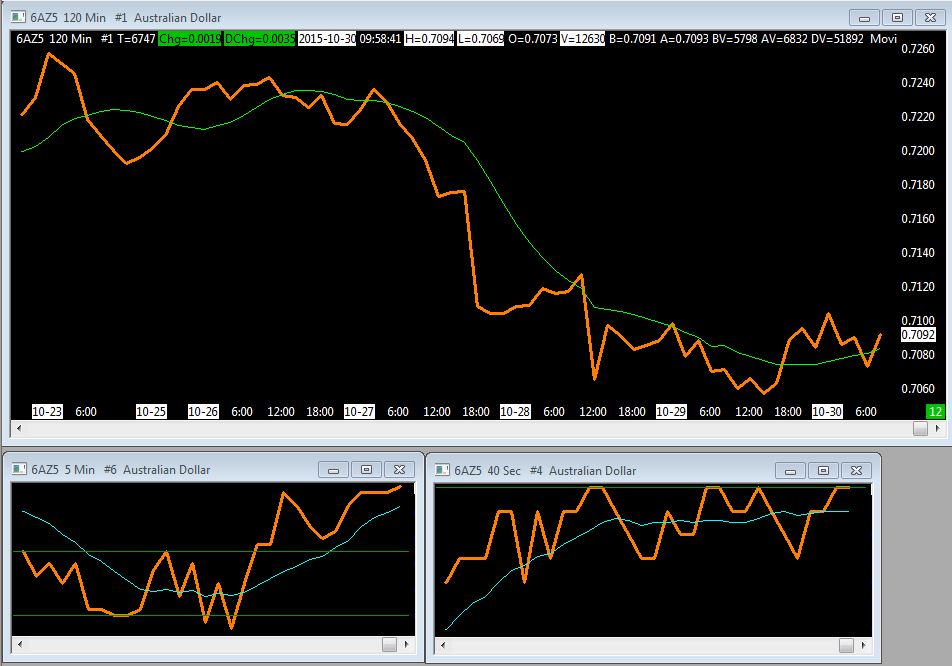The image size is (952, 666).
Task: Maximize the 6AZ5 120 Min chart window
Action: click(897, 18)
